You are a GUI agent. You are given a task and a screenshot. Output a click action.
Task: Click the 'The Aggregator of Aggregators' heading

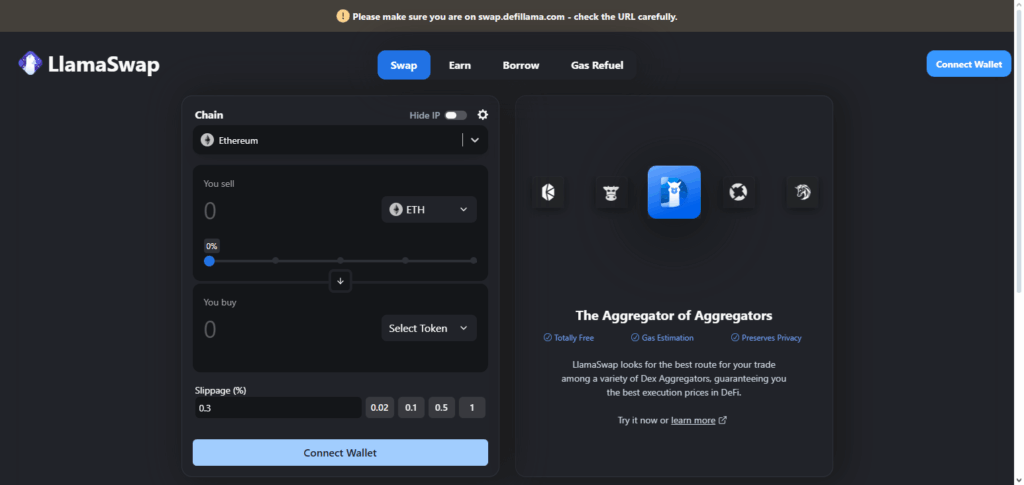(x=674, y=315)
